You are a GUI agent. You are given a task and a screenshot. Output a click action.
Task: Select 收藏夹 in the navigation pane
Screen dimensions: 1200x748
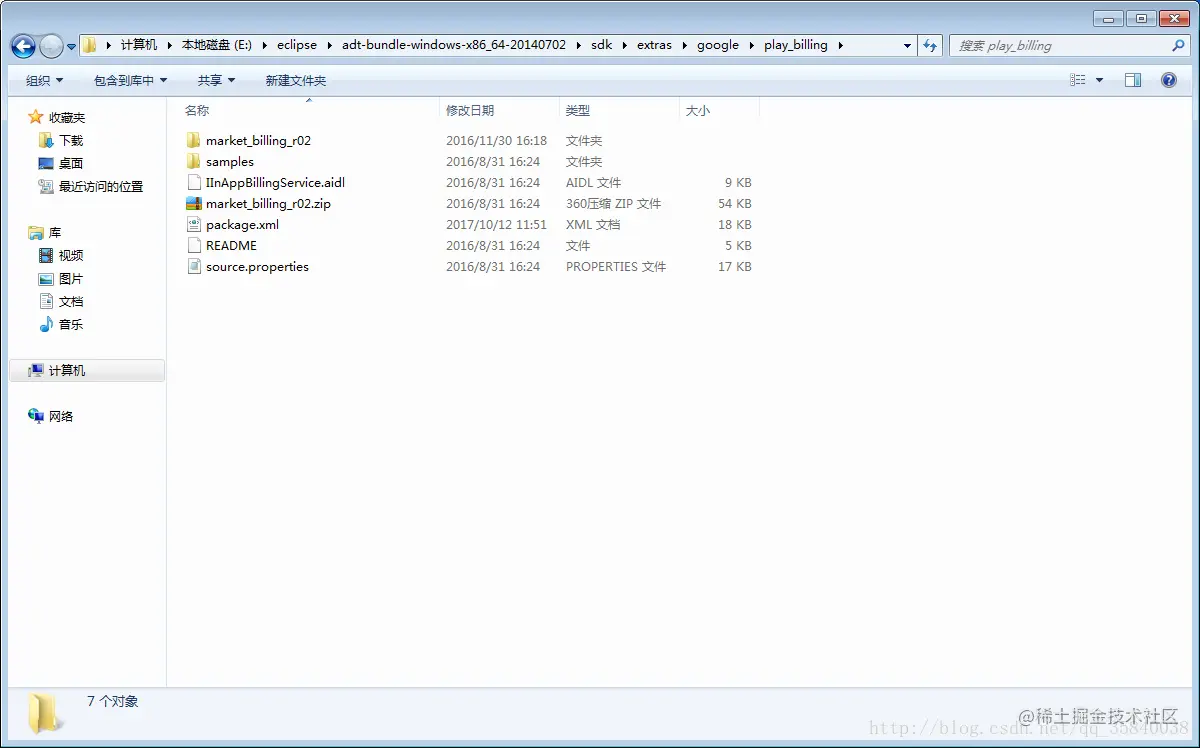click(67, 117)
